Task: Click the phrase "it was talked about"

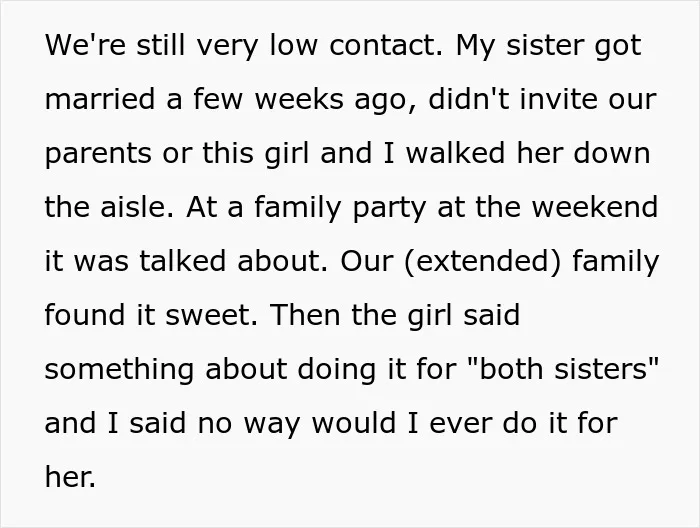Action: (x=187, y=261)
